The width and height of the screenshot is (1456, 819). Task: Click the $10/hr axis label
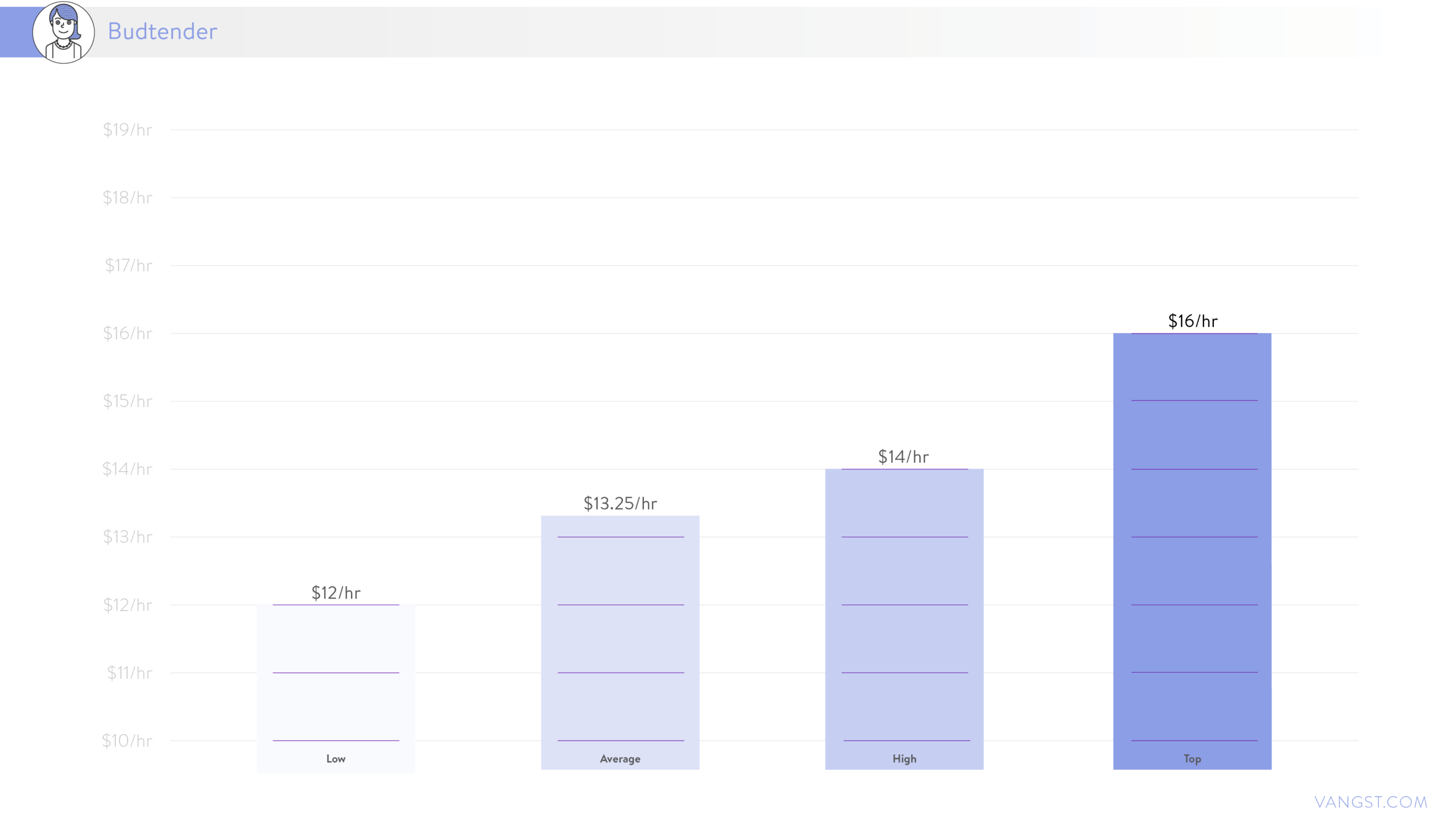pyautogui.click(x=127, y=740)
